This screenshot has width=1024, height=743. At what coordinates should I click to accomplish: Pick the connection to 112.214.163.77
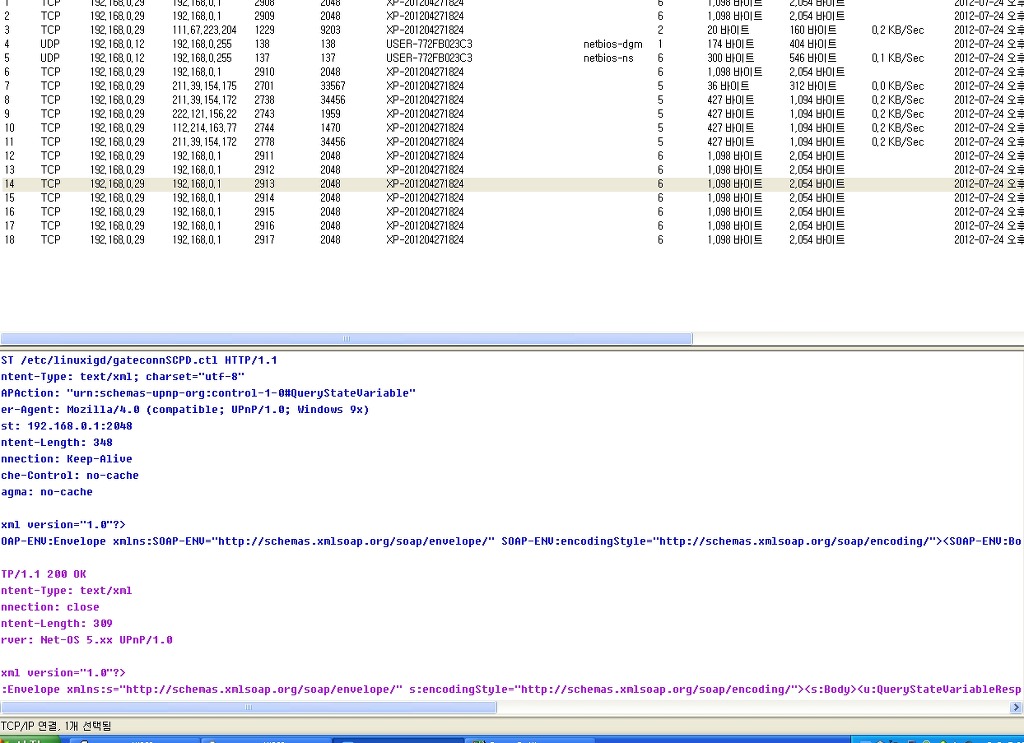pos(204,128)
